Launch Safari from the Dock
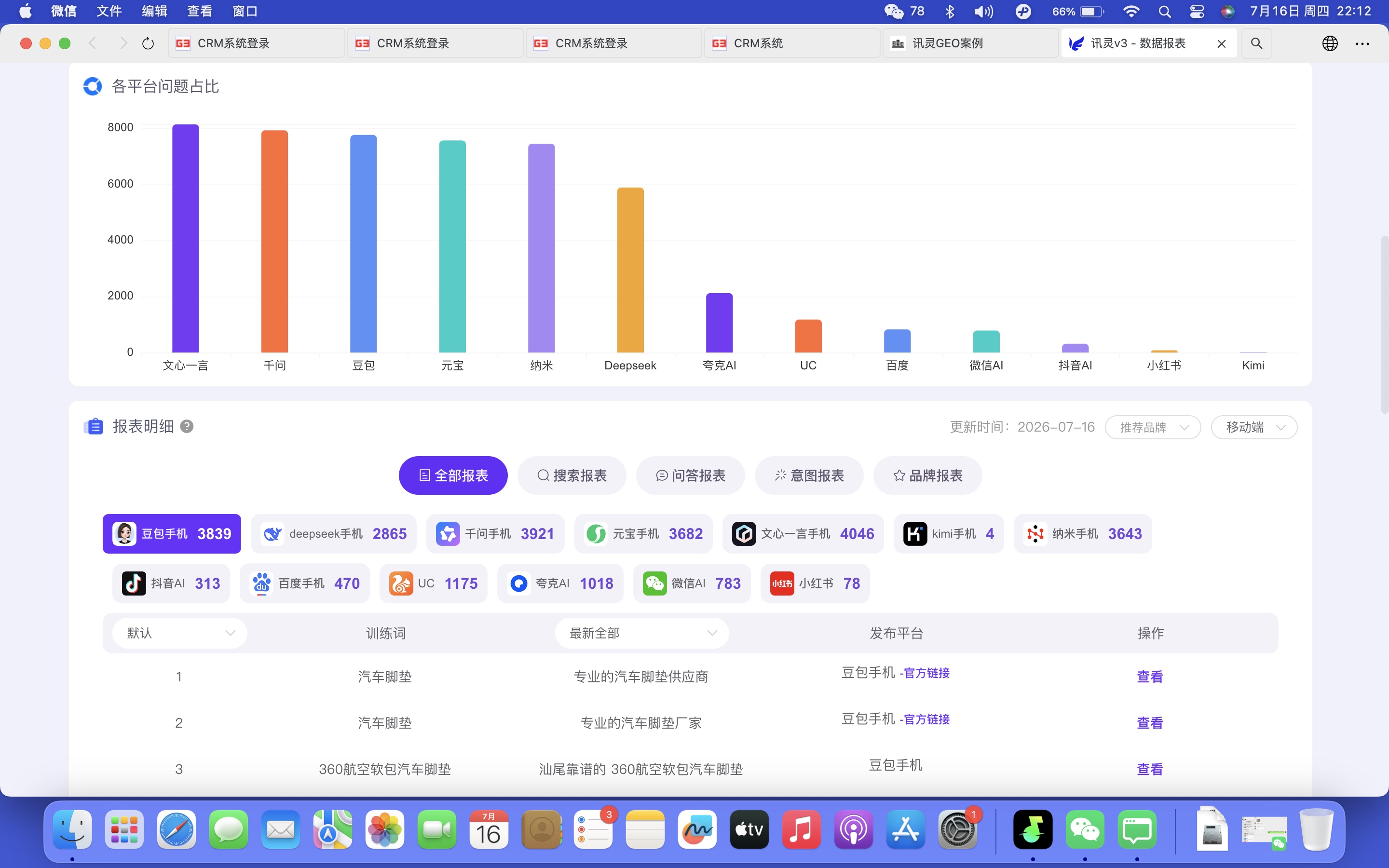The image size is (1389, 868). click(x=176, y=829)
